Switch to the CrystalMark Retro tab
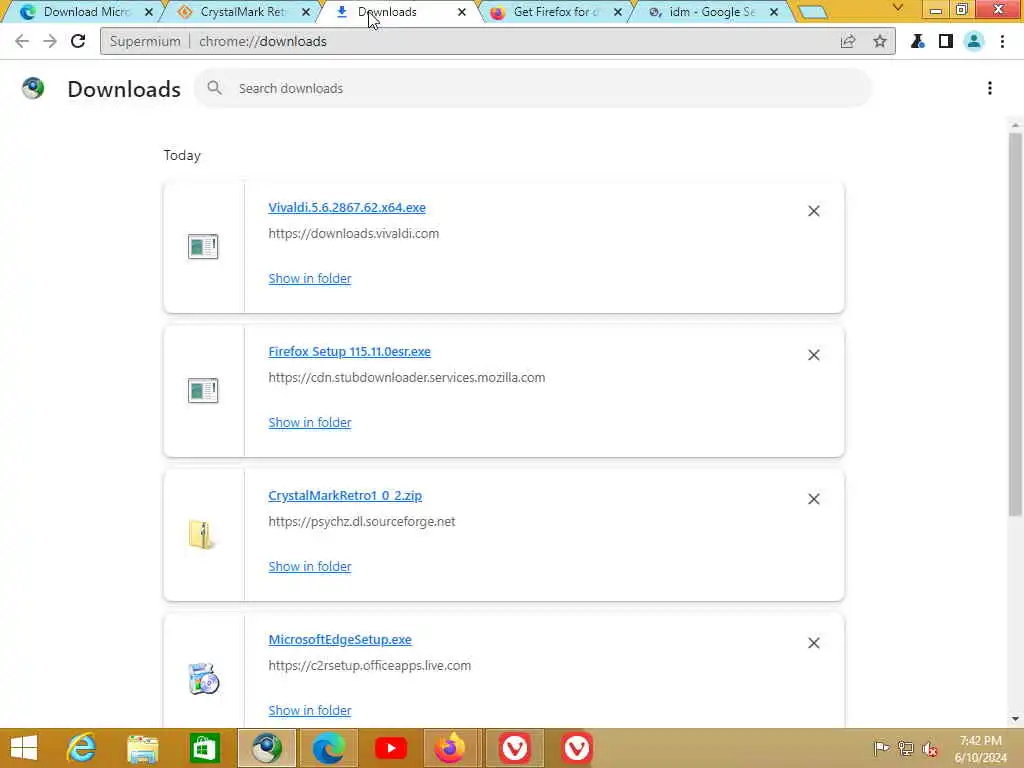 pos(238,12)
